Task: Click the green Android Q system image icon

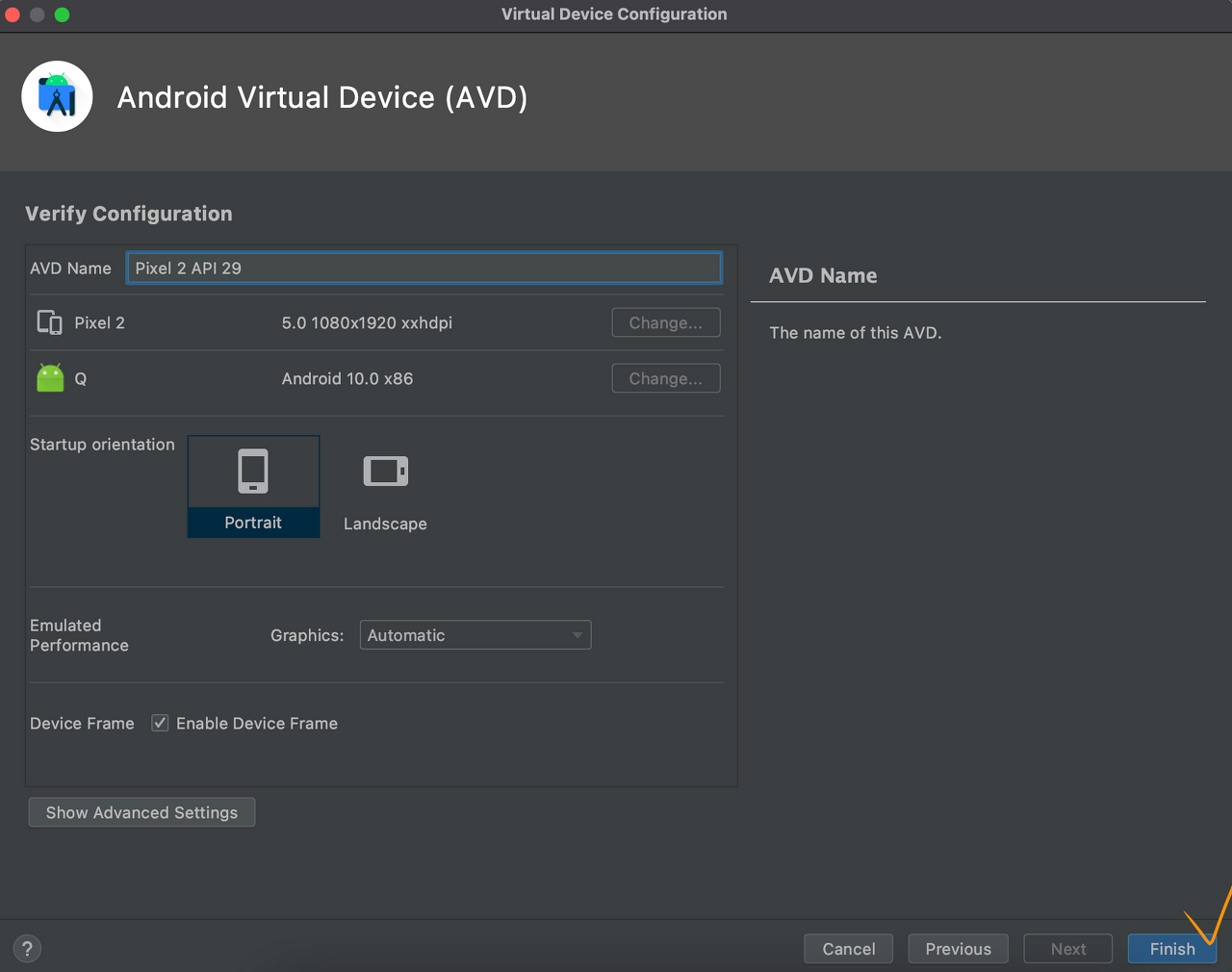Action: 50,378
